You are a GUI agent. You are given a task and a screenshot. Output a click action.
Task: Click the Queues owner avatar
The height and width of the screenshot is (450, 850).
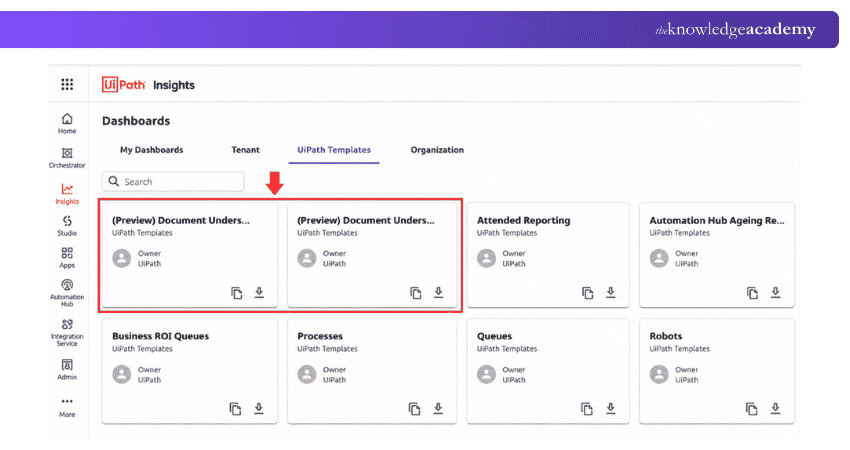pyautogui.click(x=487, y=374)
